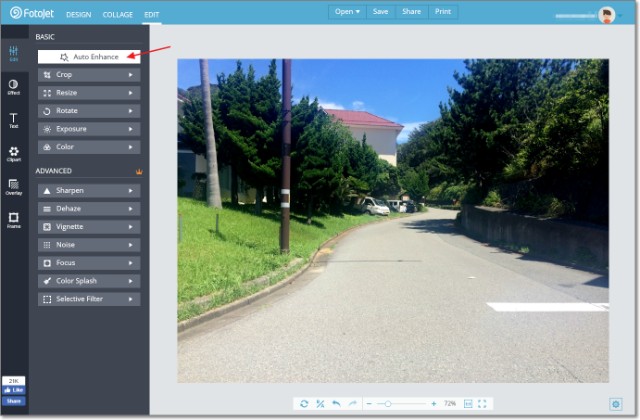Click the reset/refresh icon in bottom toolbar

point(305,403)
